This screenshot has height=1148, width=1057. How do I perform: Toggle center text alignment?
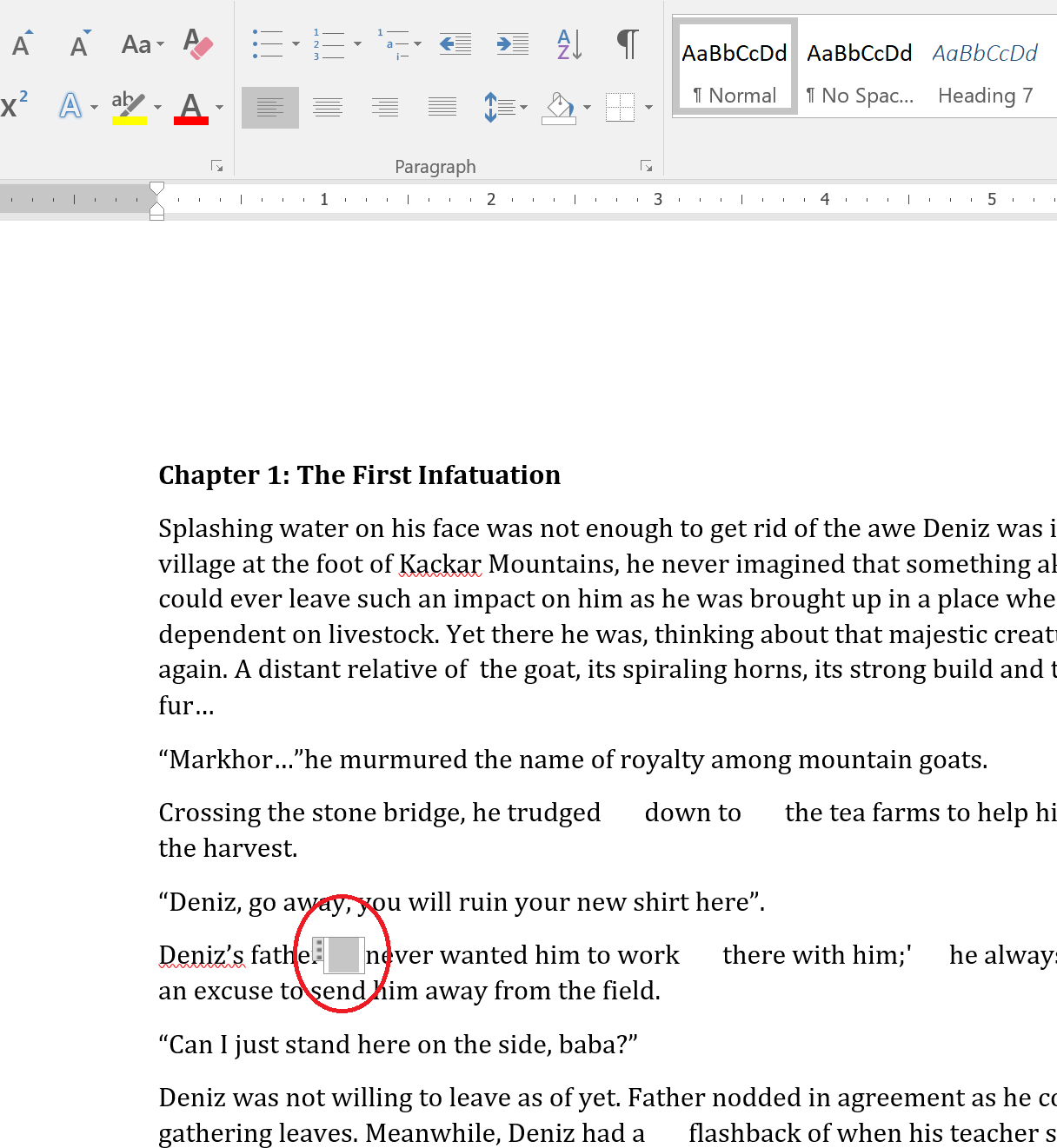pyautogui.click(x=327, y=106)
